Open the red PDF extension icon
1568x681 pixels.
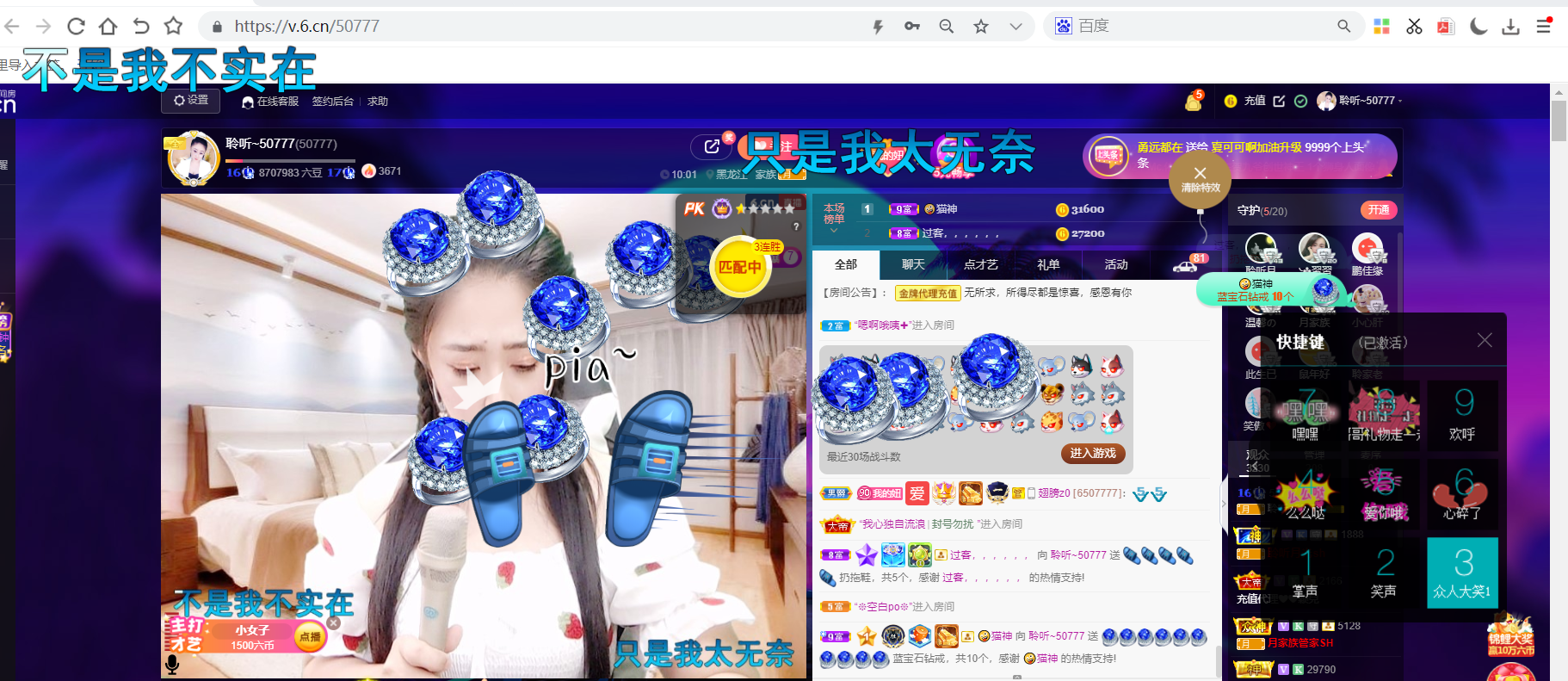pyautogui.click(x=1446, y=27)
